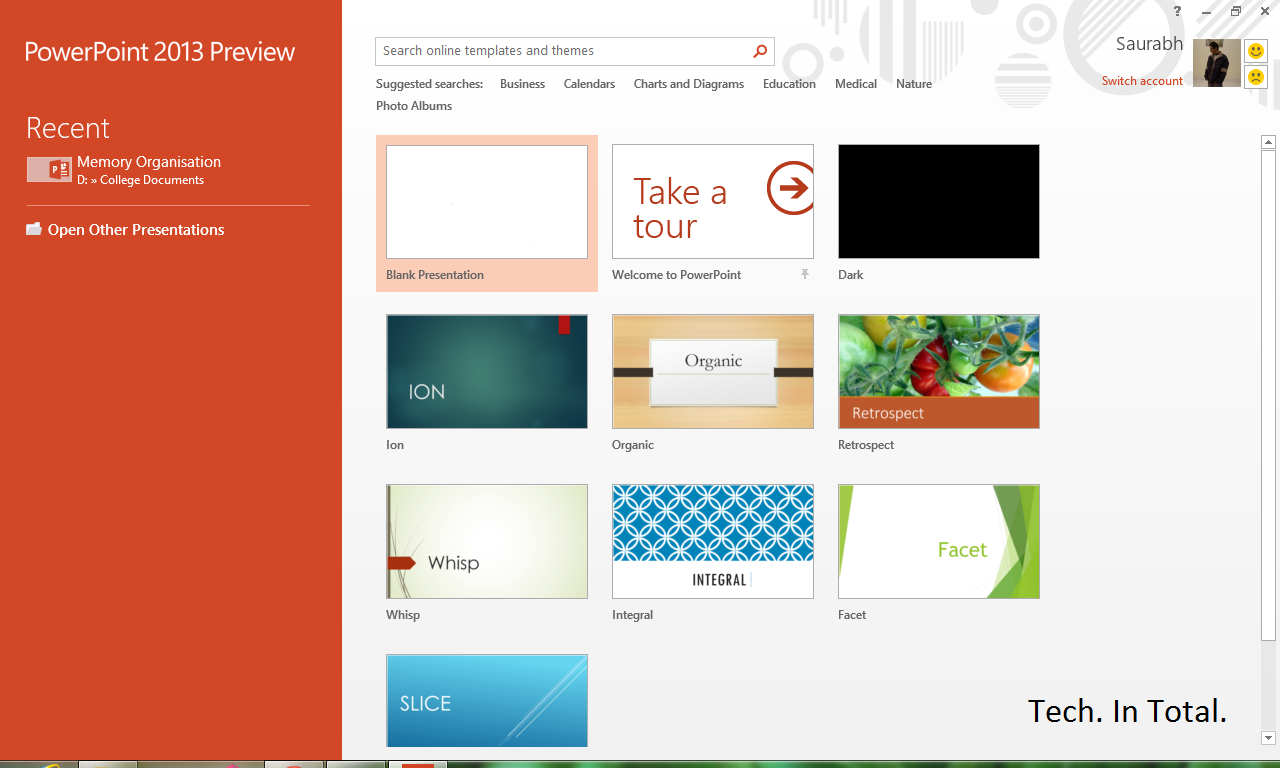Pick the Facet theme
1280x768 pixels.
click(x=938, y=541)
